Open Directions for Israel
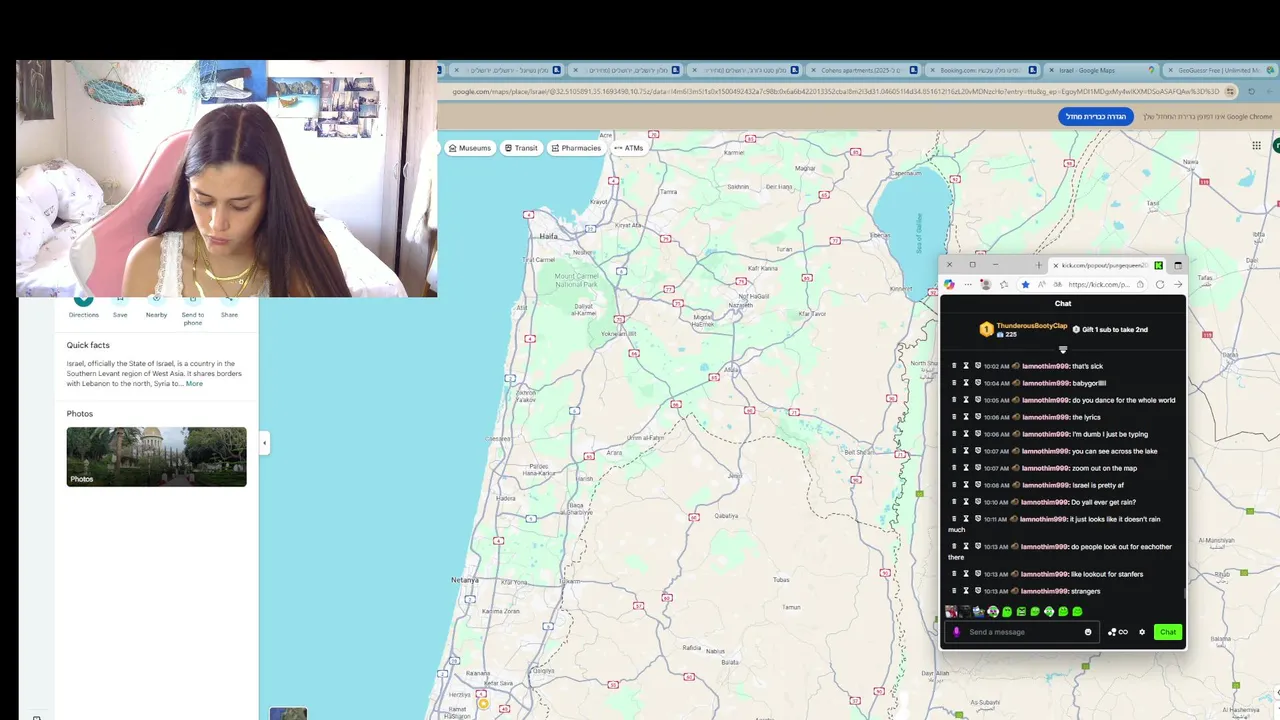Screen dimensions: 1280x720 [x=83, y=307]
